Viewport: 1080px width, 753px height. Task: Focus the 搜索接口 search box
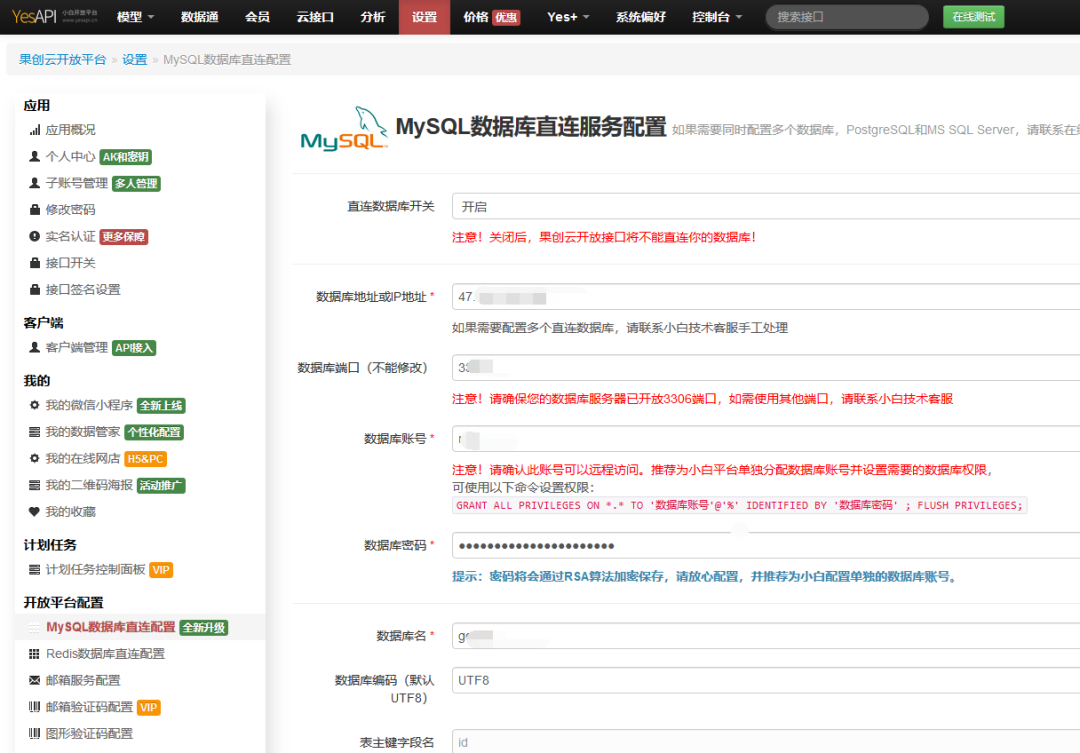847,17
